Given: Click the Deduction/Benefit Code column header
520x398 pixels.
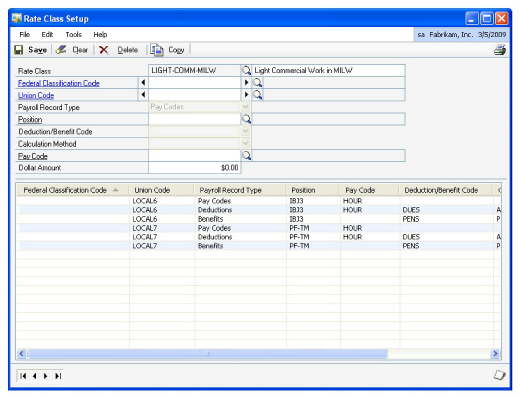Looking at the screenshot, I should (445, 190).
